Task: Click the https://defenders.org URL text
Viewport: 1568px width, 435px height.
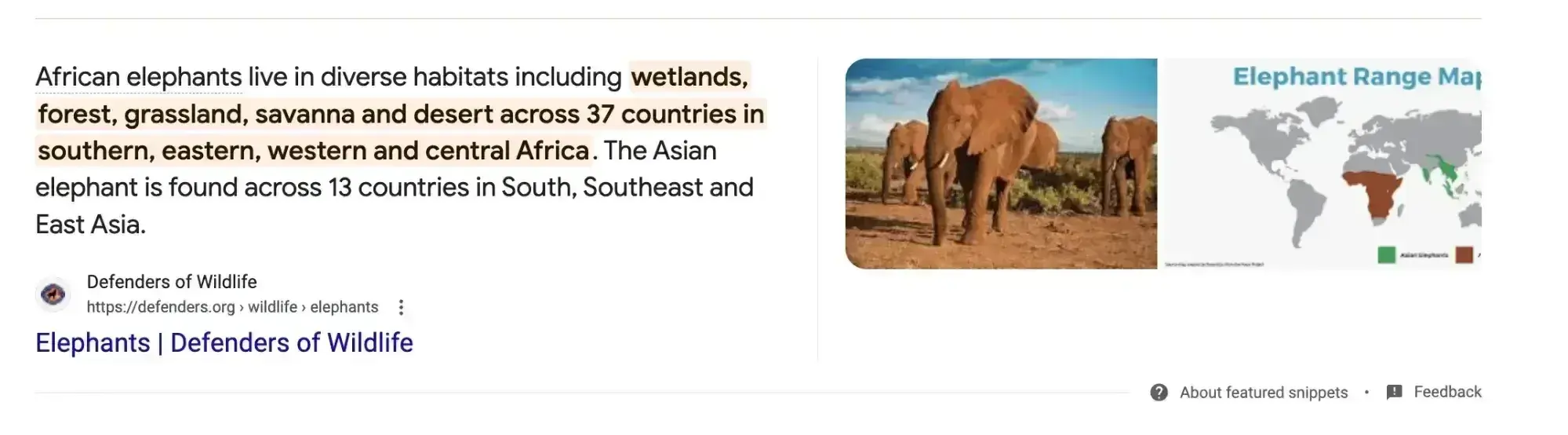Action: click(161, 307)
